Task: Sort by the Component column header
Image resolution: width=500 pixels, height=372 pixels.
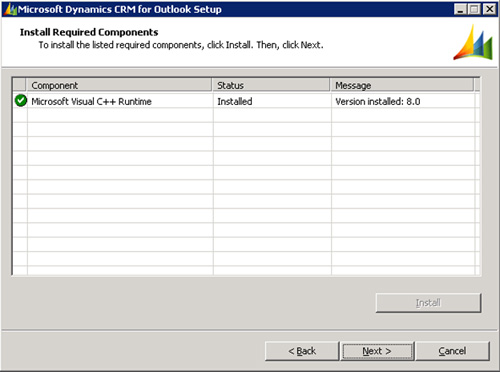Action: point(119,85)
